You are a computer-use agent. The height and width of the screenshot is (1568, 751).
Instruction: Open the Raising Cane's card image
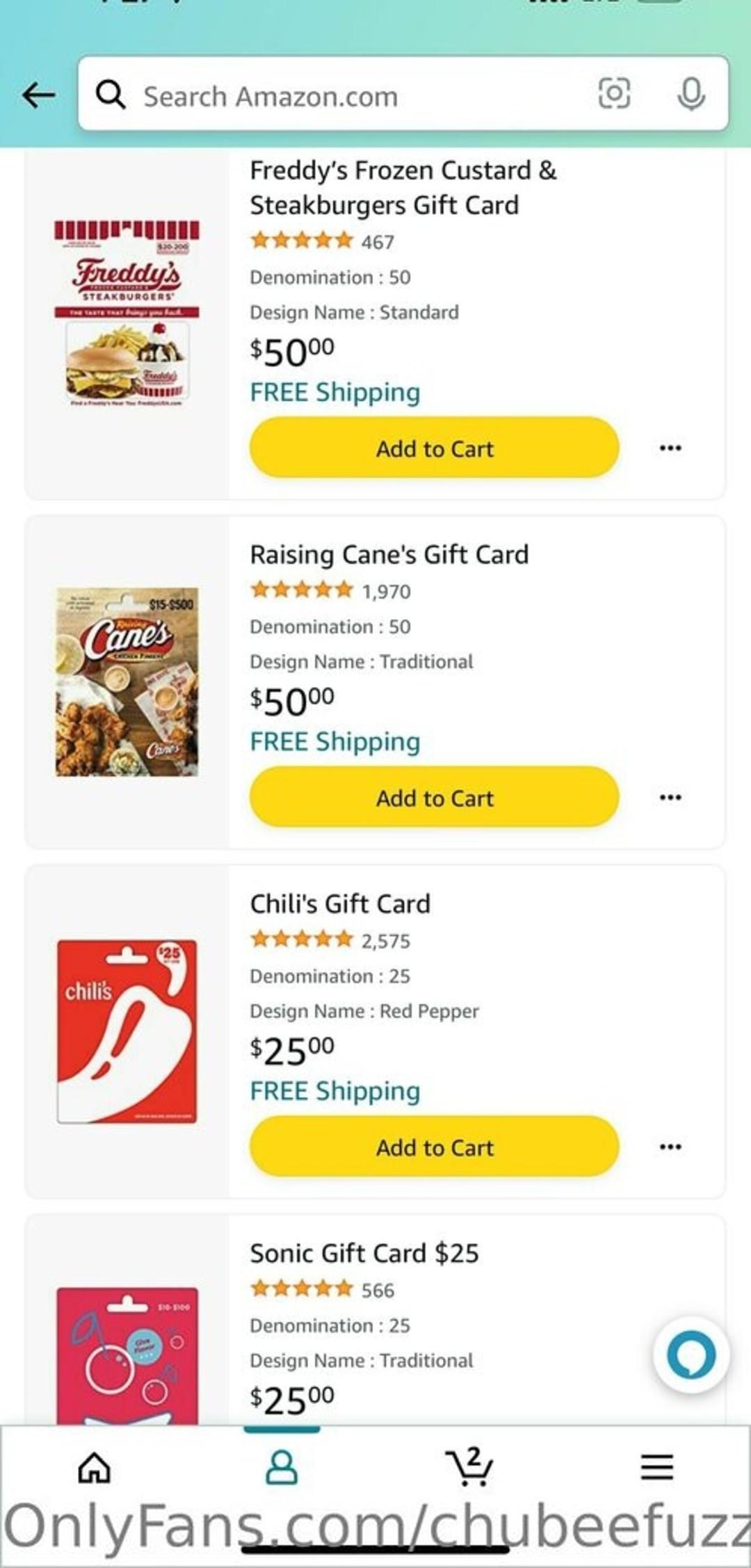[127, 681]
